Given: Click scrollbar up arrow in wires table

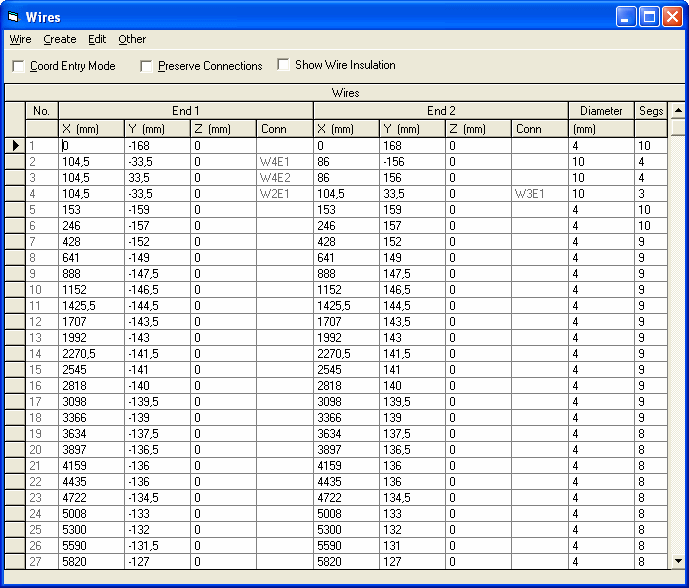Looking at the screenshot, I should (x=678, y=110).
